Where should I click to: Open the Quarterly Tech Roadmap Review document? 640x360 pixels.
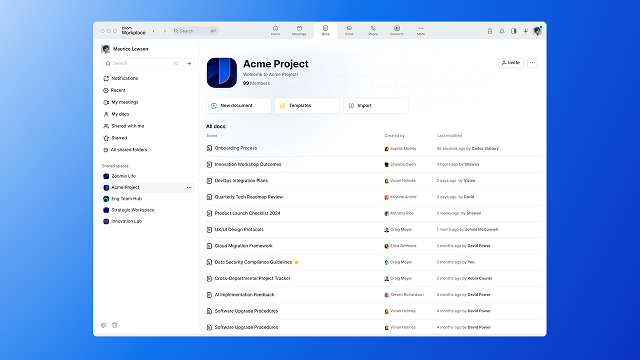[249, 197]
